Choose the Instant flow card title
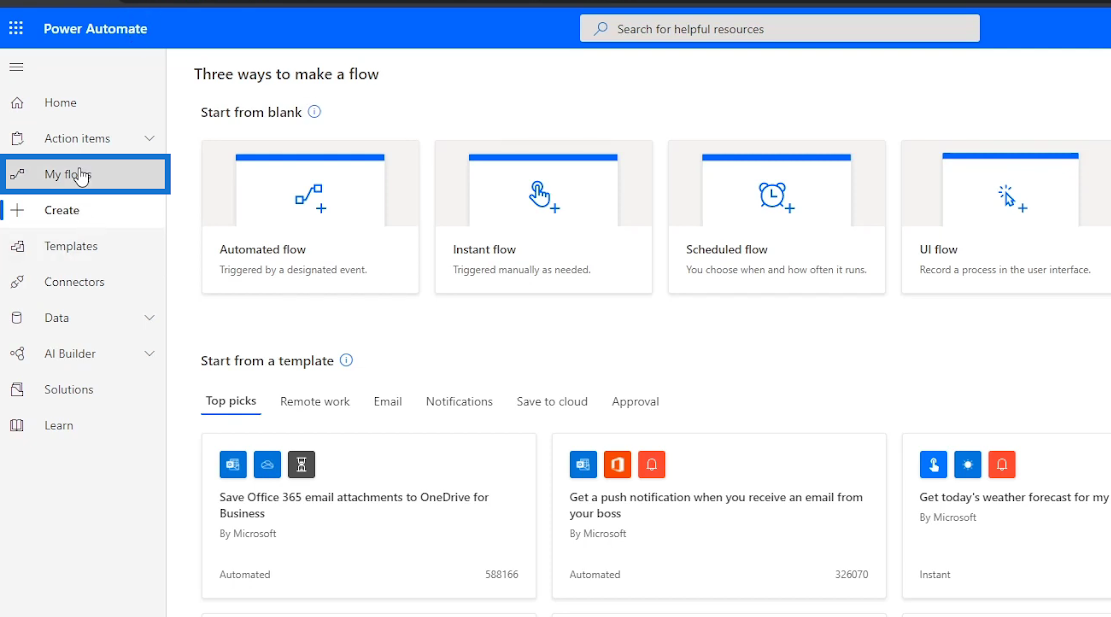The width and height of the screenshot is (1111, 617). pyautogui.click(x=485, y=249)
